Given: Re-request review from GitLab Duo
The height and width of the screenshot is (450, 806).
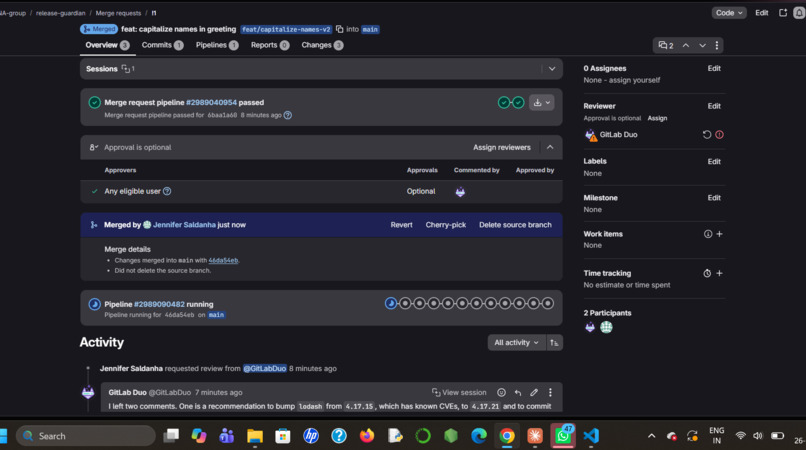Looking at the screenshot, I should (707, 135).
